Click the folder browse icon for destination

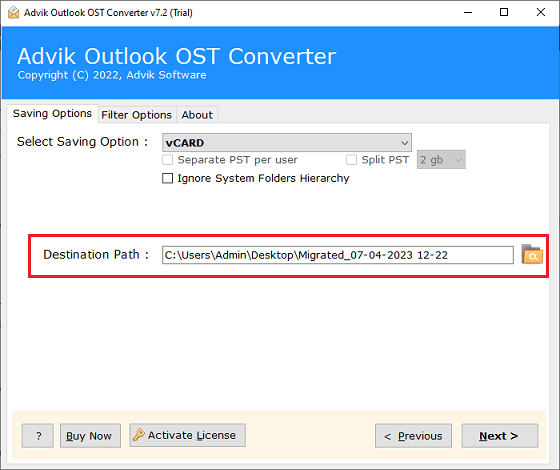[532, 254]
